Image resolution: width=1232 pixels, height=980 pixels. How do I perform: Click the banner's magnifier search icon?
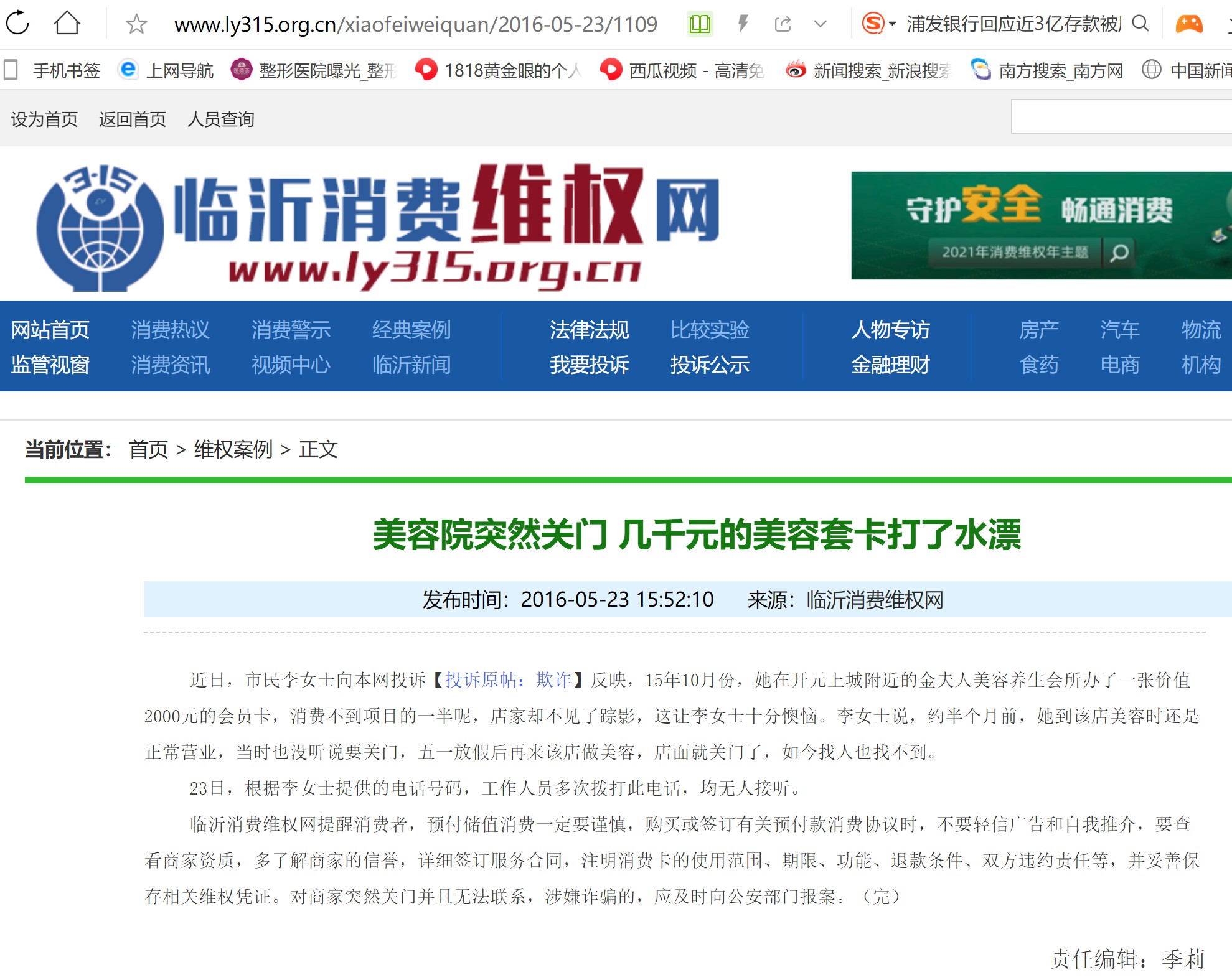click(x=1119, y=253)
